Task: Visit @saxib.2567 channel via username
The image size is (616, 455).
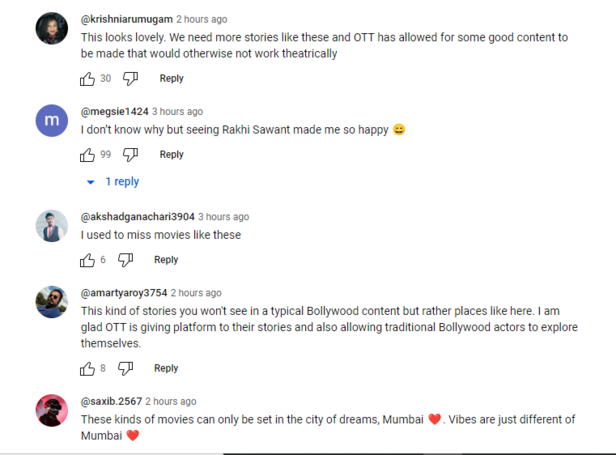Action: point(110,401)
